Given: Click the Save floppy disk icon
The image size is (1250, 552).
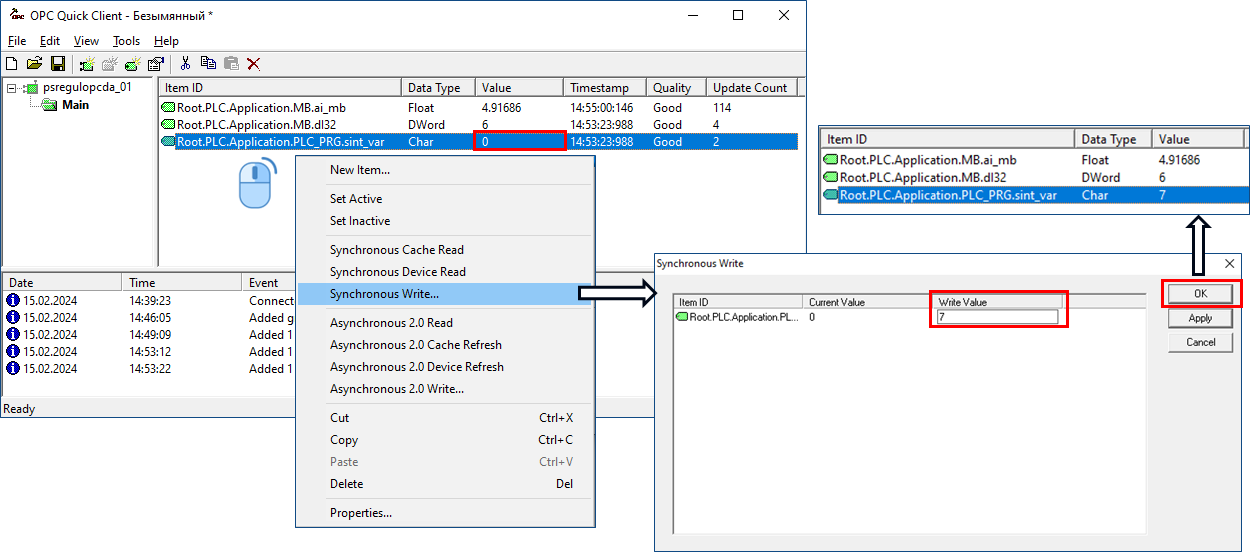Looking at the screenshot, I should pyautogui.click(x=58, y=64).
